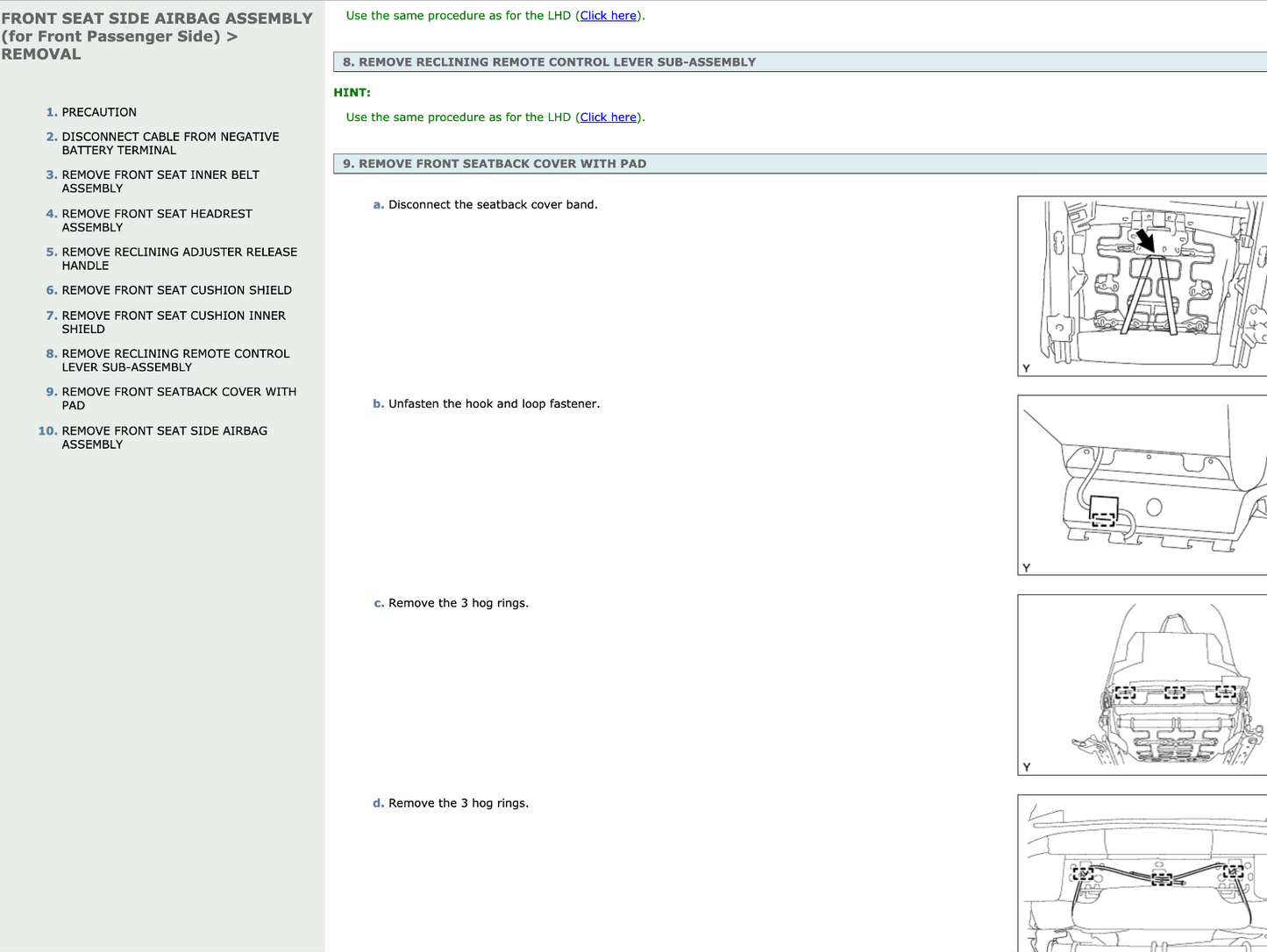
Task: Go to Disconnect Cable From Negative Battery Terminal
Action: (x=170, y=143)
